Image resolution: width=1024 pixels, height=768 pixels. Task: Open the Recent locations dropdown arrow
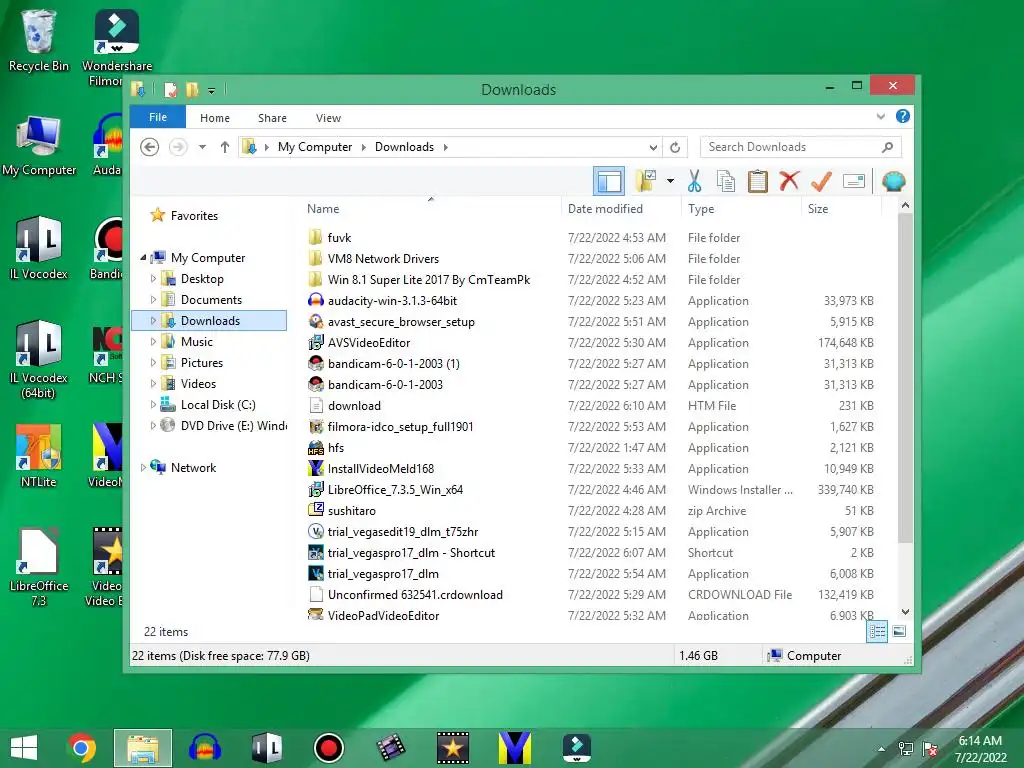[x=202, y=147]
